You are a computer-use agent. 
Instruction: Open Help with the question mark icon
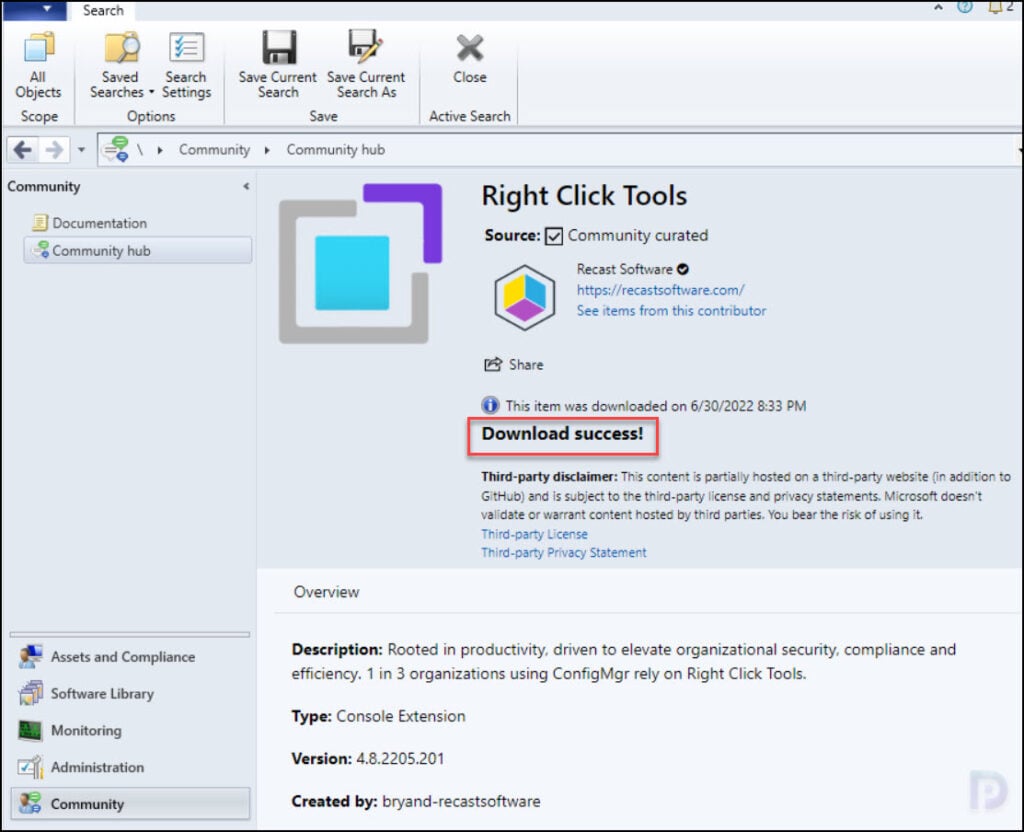965,7
